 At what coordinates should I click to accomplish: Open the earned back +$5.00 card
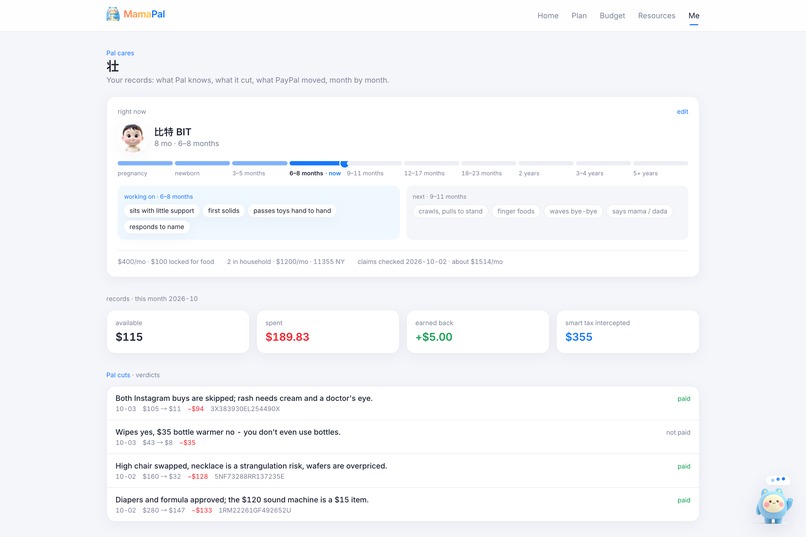tap(478, 331)
